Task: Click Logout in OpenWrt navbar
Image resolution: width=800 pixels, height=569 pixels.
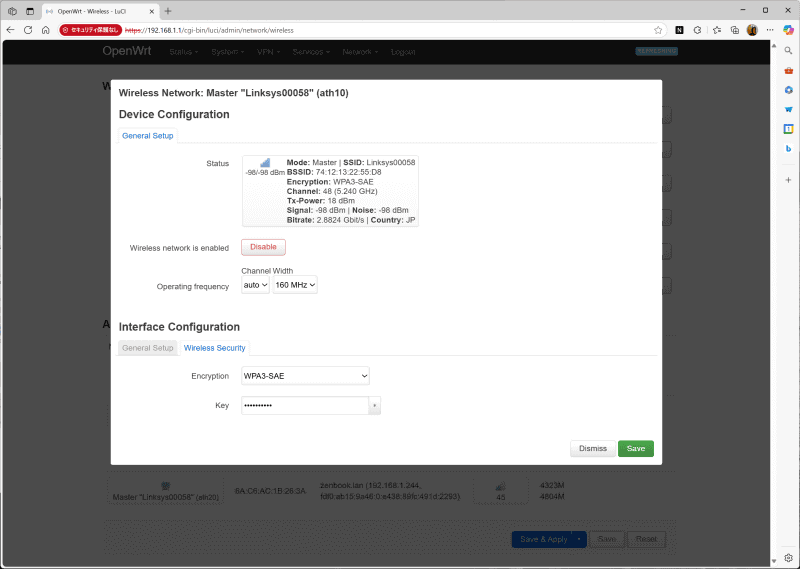Action: pos(403,52)
